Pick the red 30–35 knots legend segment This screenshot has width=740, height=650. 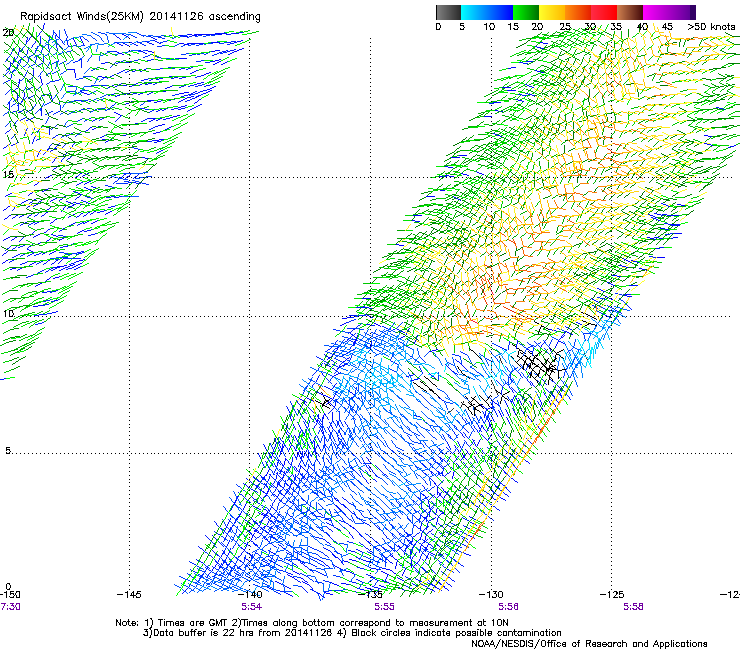coord(604,12)
